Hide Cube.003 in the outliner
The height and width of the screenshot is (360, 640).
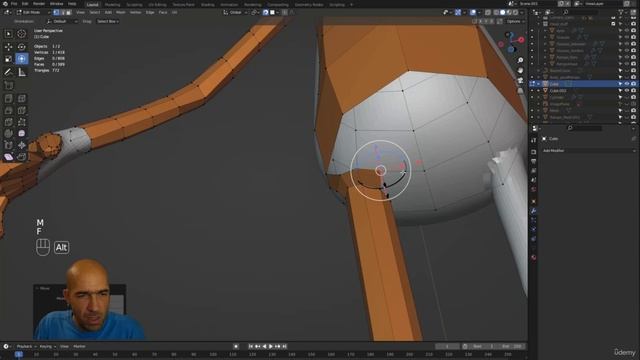tap(627, 91)
